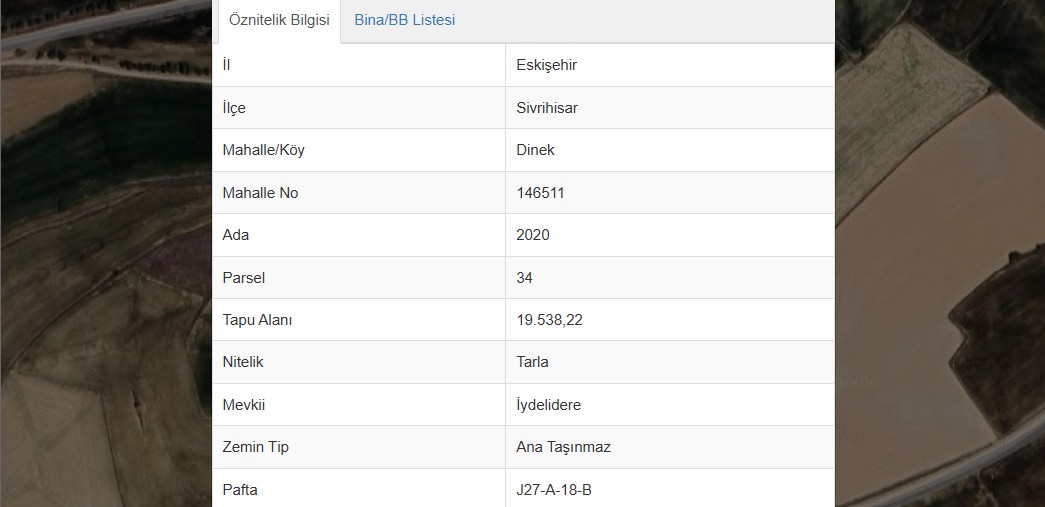
Task: Click the Pafta row label
Action: tap(240, 490)
